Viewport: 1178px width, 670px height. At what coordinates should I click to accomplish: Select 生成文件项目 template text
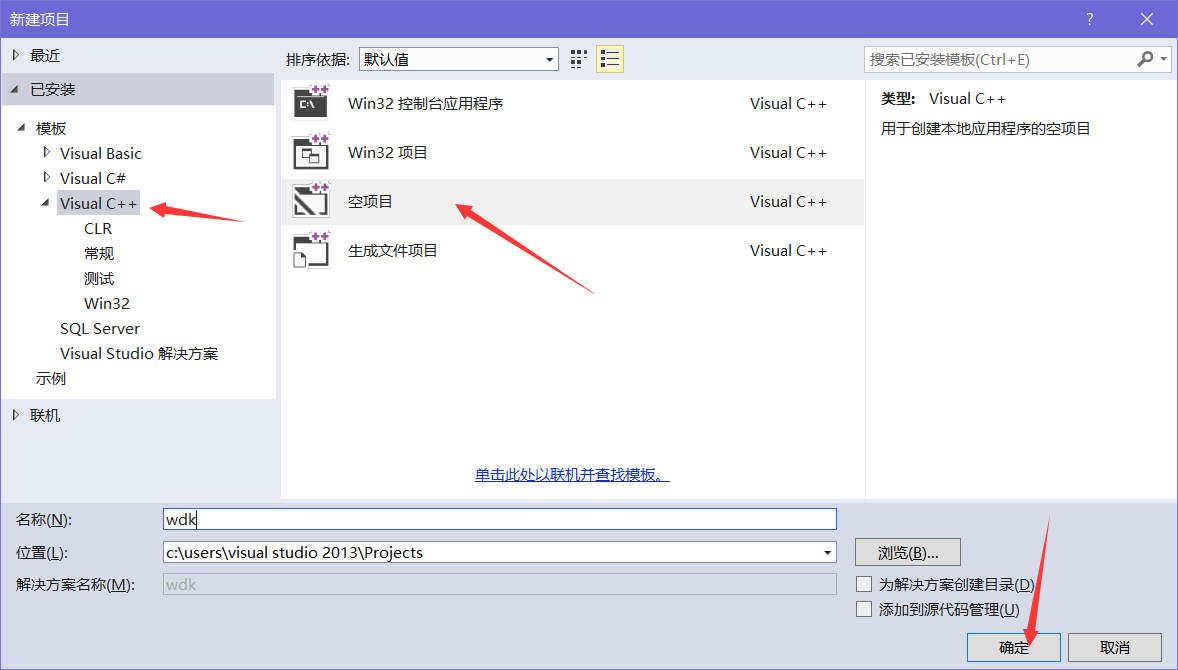point(392,251)
